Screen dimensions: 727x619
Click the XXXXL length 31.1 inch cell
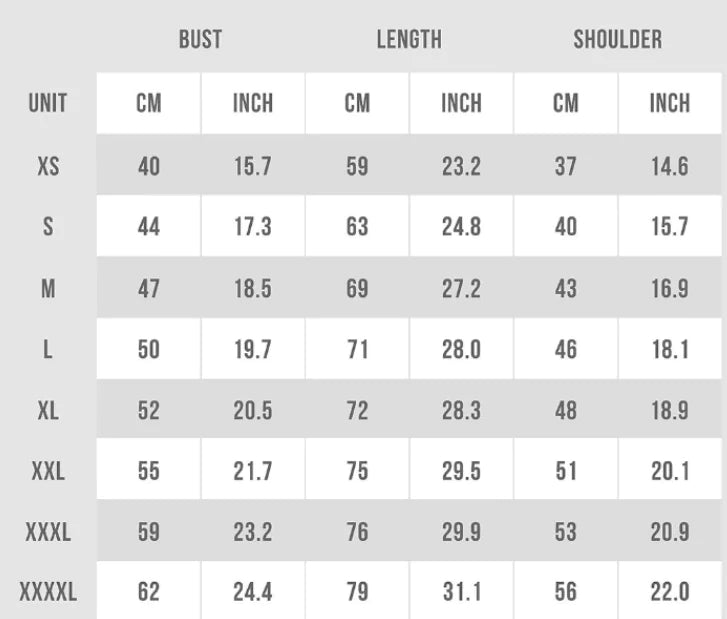click(461, 592)
